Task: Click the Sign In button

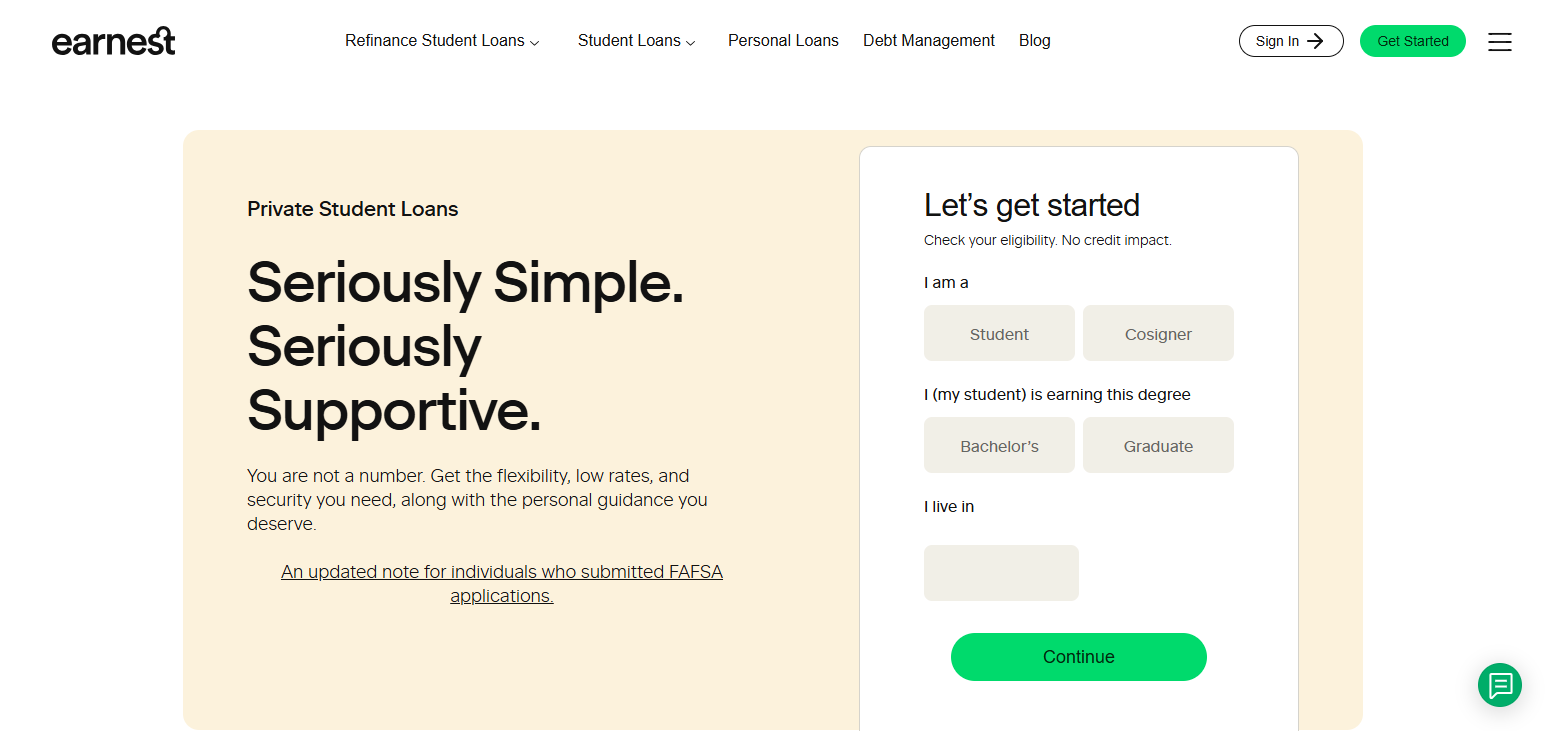Action: point(1290,41)
